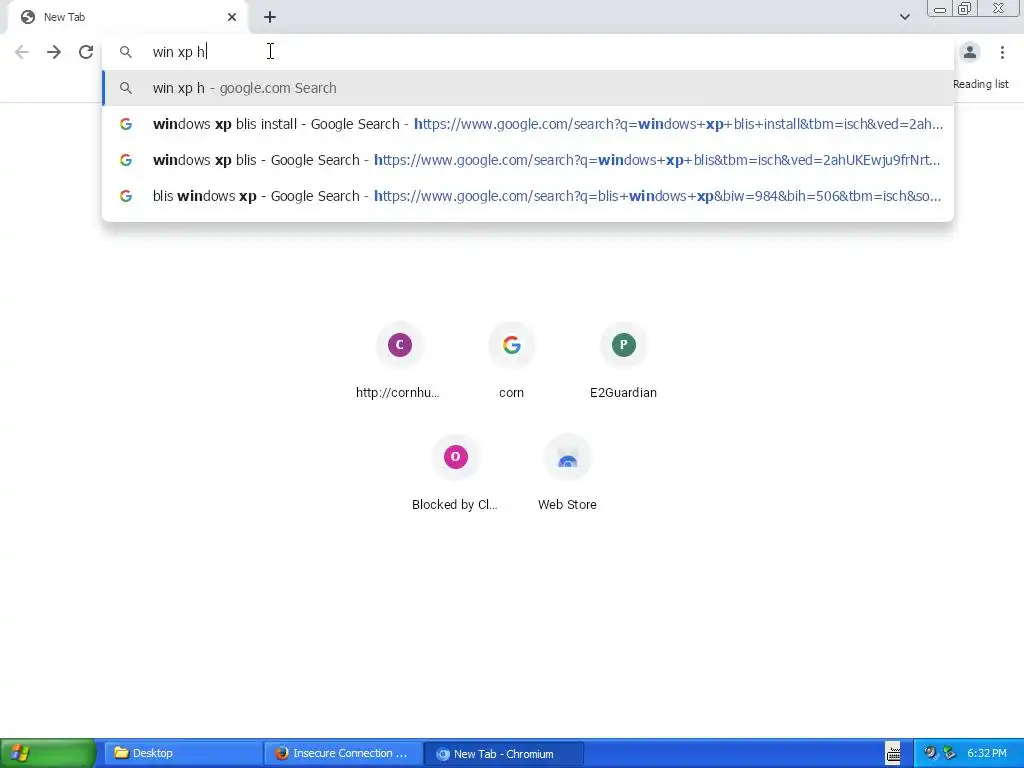Open a new tab with plus button
This screenshot has width=1024, height=768.
tap(270, 17)
